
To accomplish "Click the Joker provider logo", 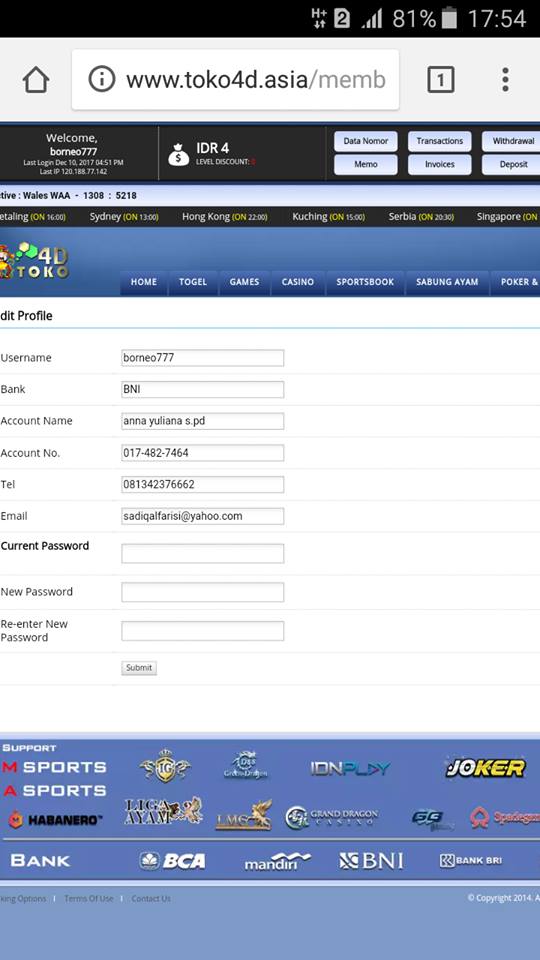I will tap(486, 768).
